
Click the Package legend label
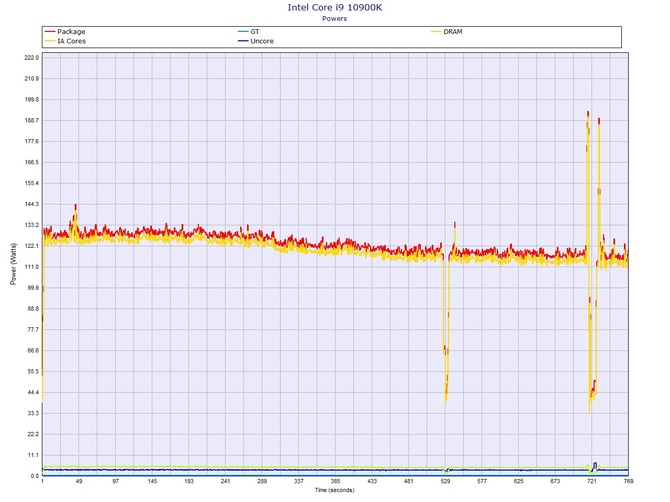coord(71,32)
